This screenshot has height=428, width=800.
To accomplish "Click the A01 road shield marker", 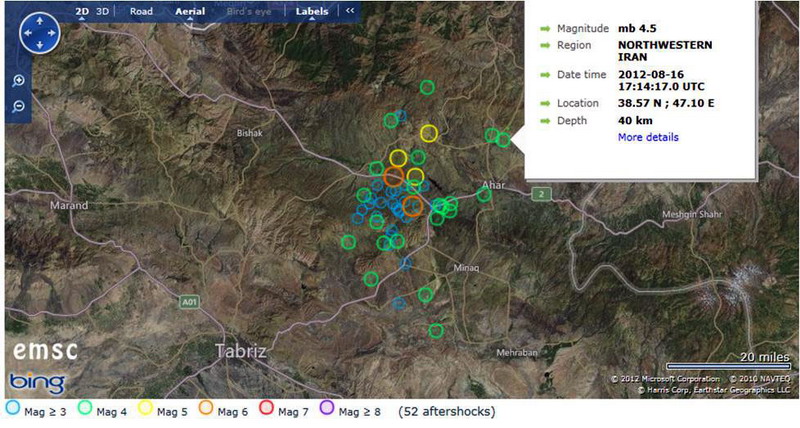I will pyautogui.click(x=190, y=300).
